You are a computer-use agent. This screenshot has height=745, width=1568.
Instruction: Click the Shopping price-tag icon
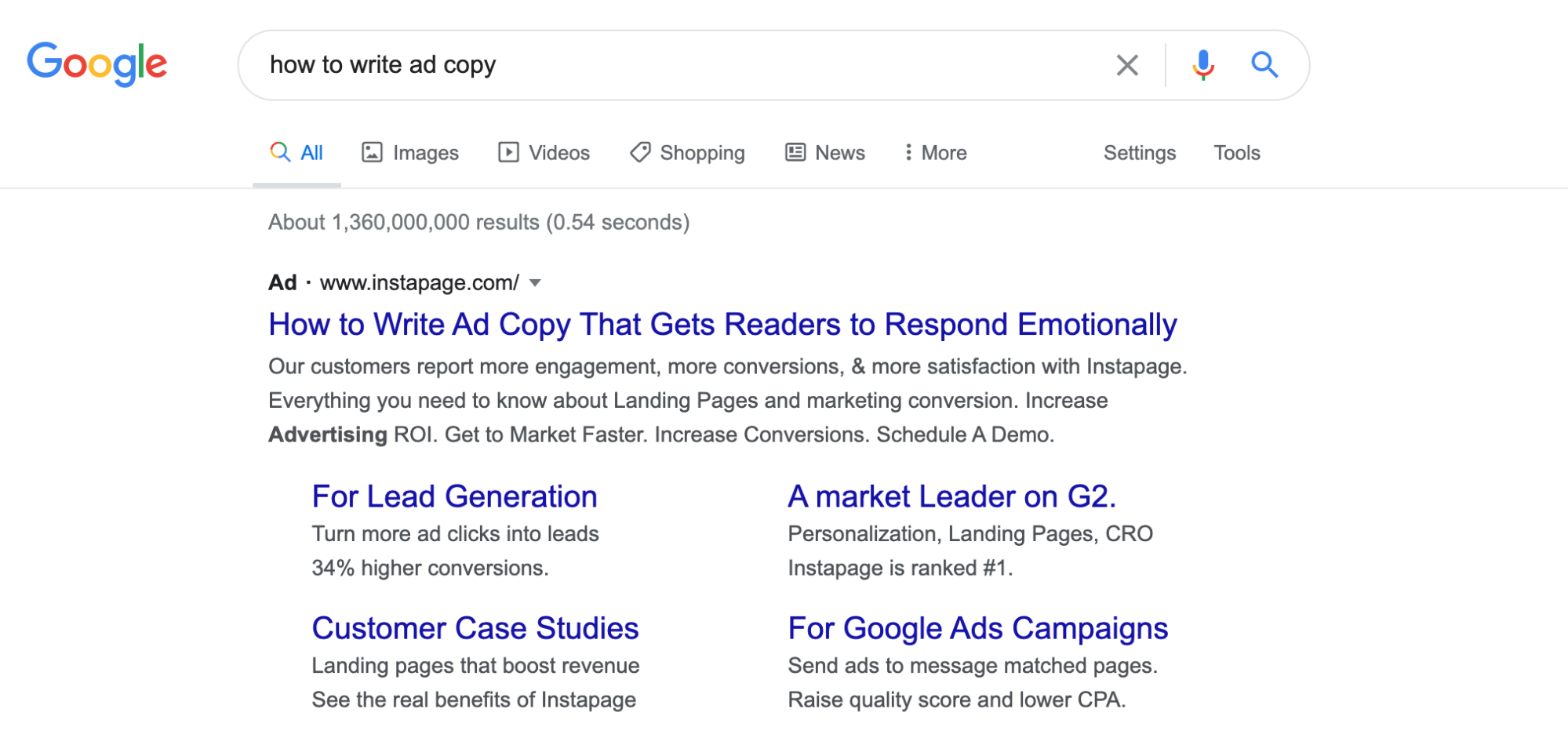(639, 152)
